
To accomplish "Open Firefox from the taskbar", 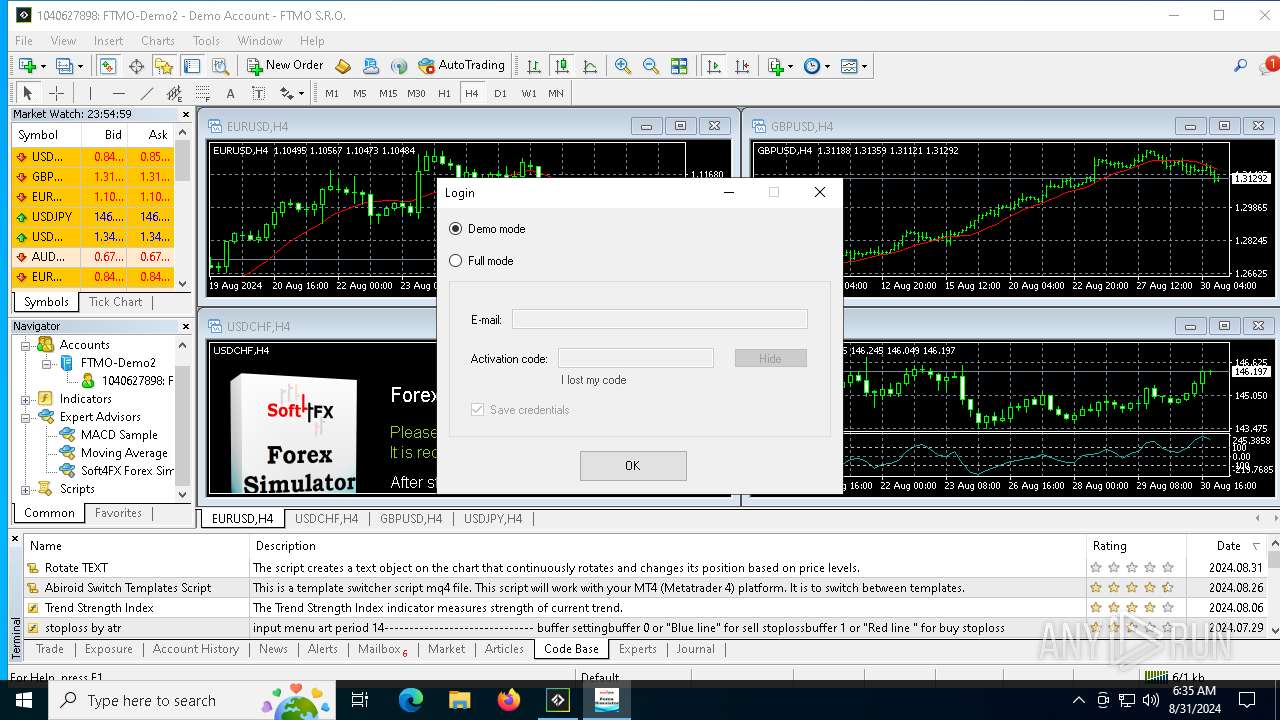I will pyautogui.click(x=509, y=700).
